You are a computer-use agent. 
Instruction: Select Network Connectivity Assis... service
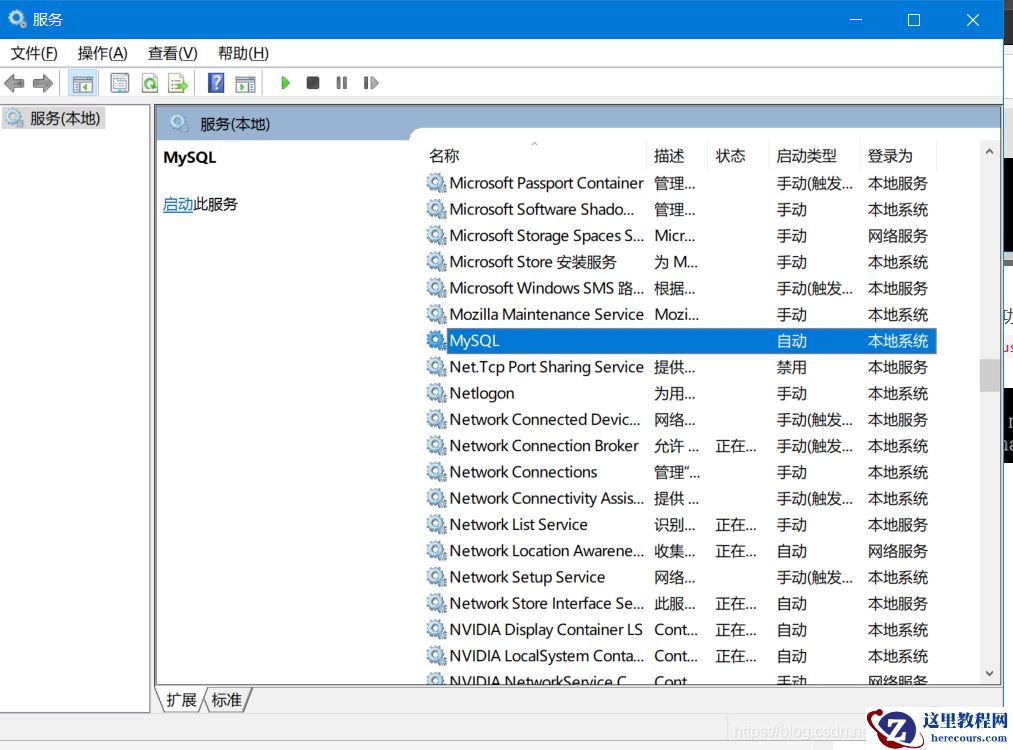680,498
